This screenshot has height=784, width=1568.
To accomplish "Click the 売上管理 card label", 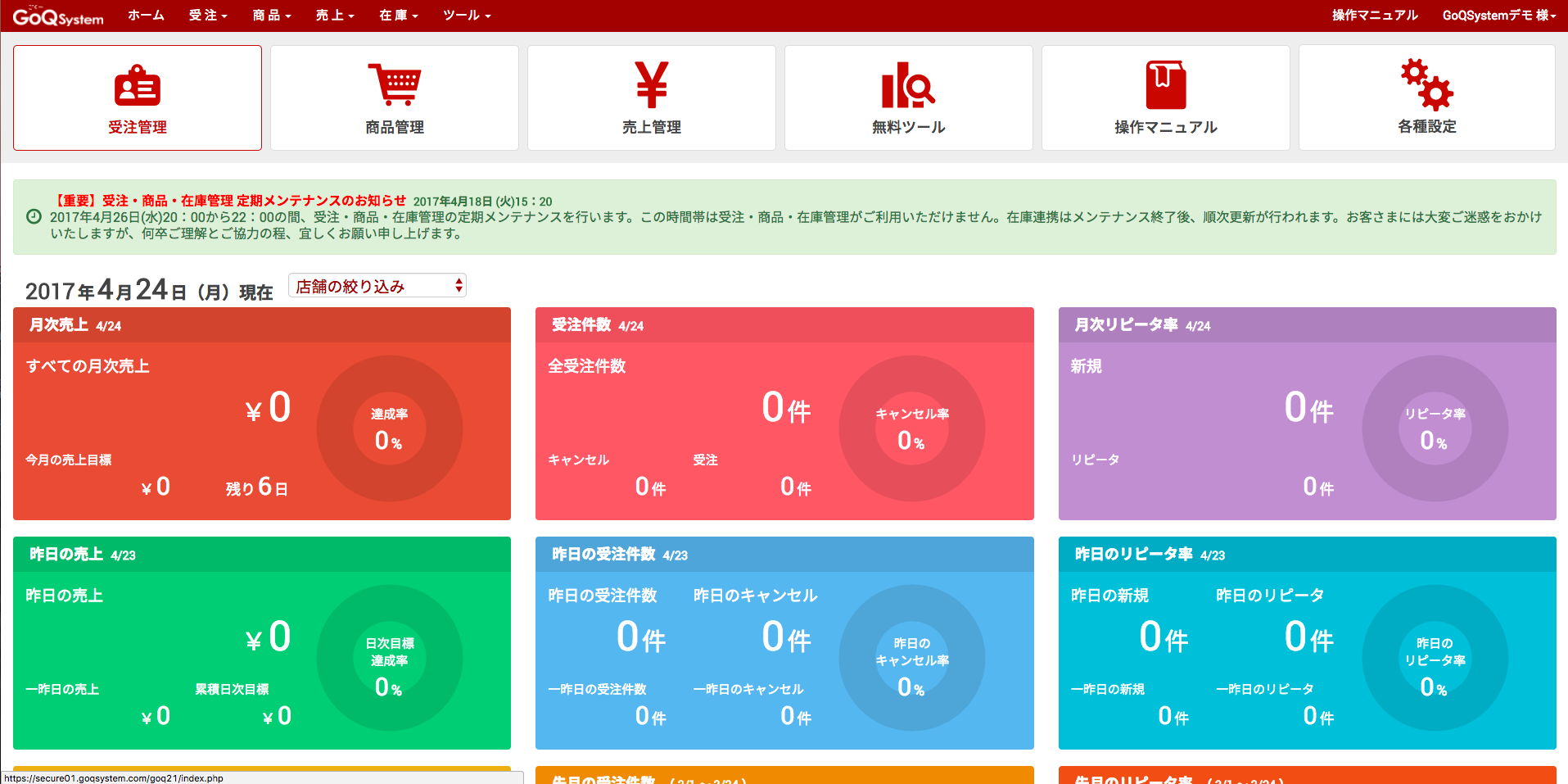I will (652, 127).
